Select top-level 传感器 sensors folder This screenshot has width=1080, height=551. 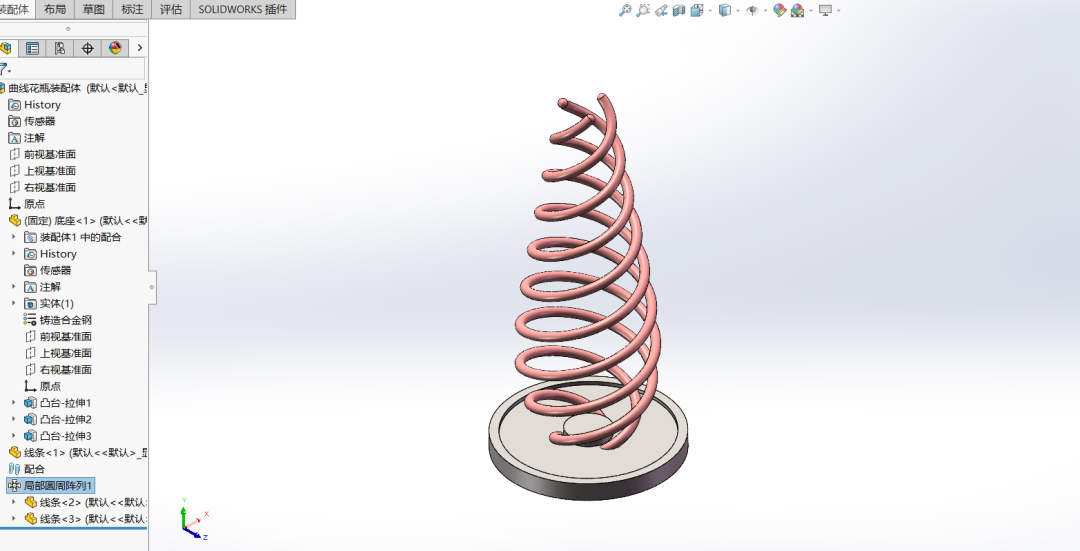[32, 121]
